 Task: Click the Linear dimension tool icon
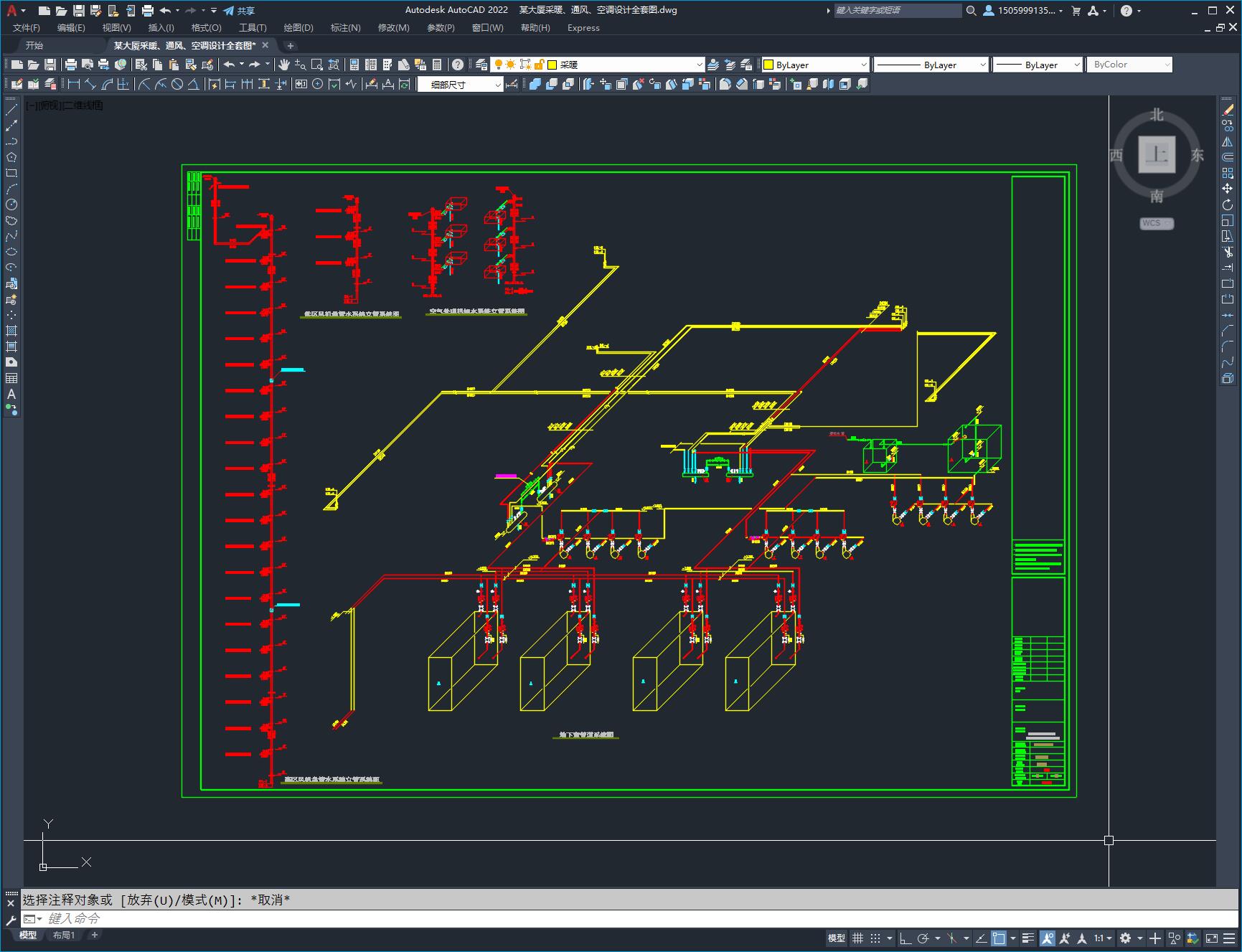pos(73,84)
